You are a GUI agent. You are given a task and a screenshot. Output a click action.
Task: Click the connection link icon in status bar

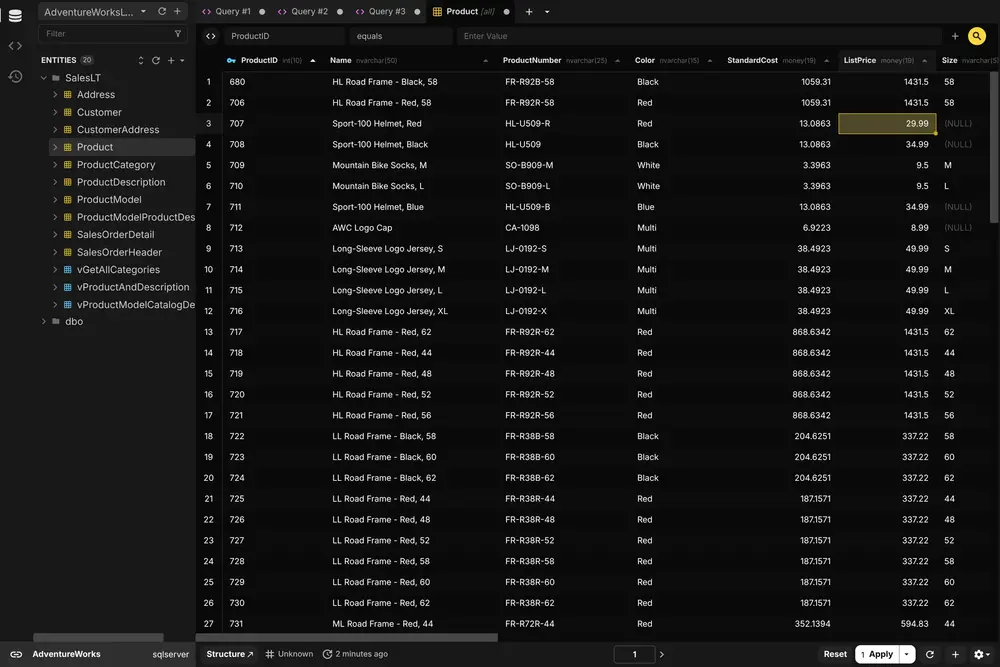(x=16, y=654)
